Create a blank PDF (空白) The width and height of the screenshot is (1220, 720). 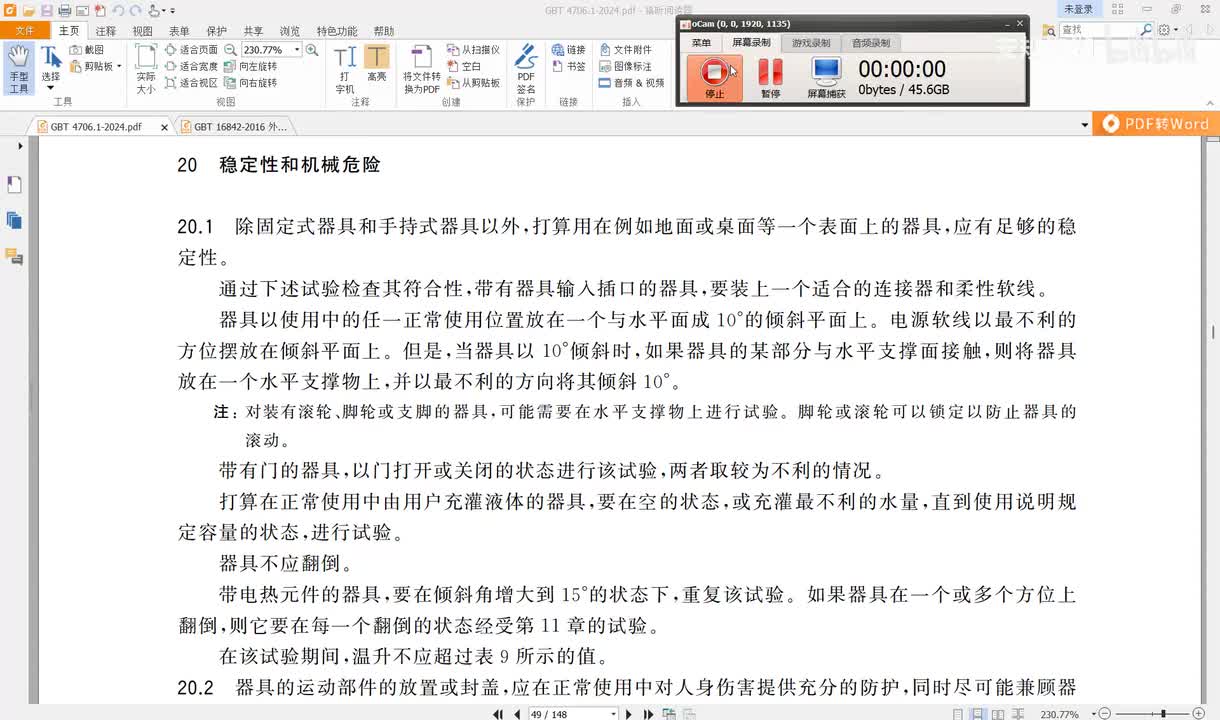coord(464,66)
